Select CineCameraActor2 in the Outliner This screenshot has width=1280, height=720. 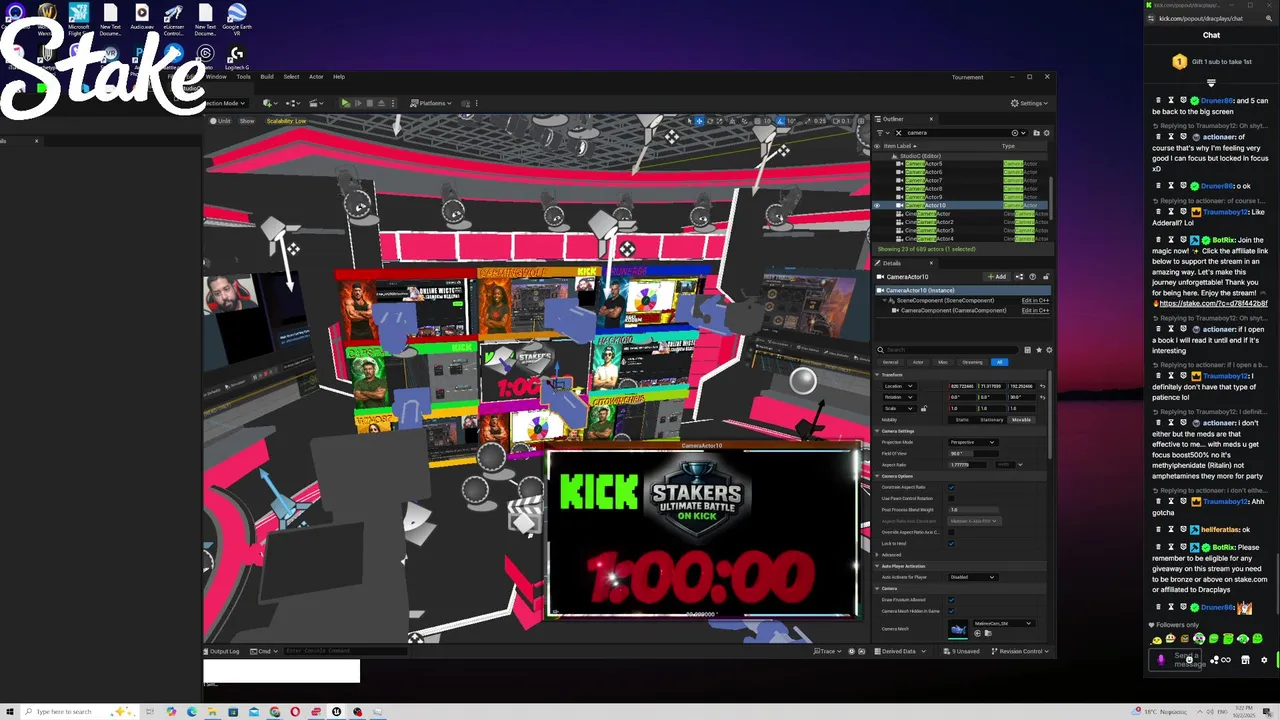click(x=929, y=222)
